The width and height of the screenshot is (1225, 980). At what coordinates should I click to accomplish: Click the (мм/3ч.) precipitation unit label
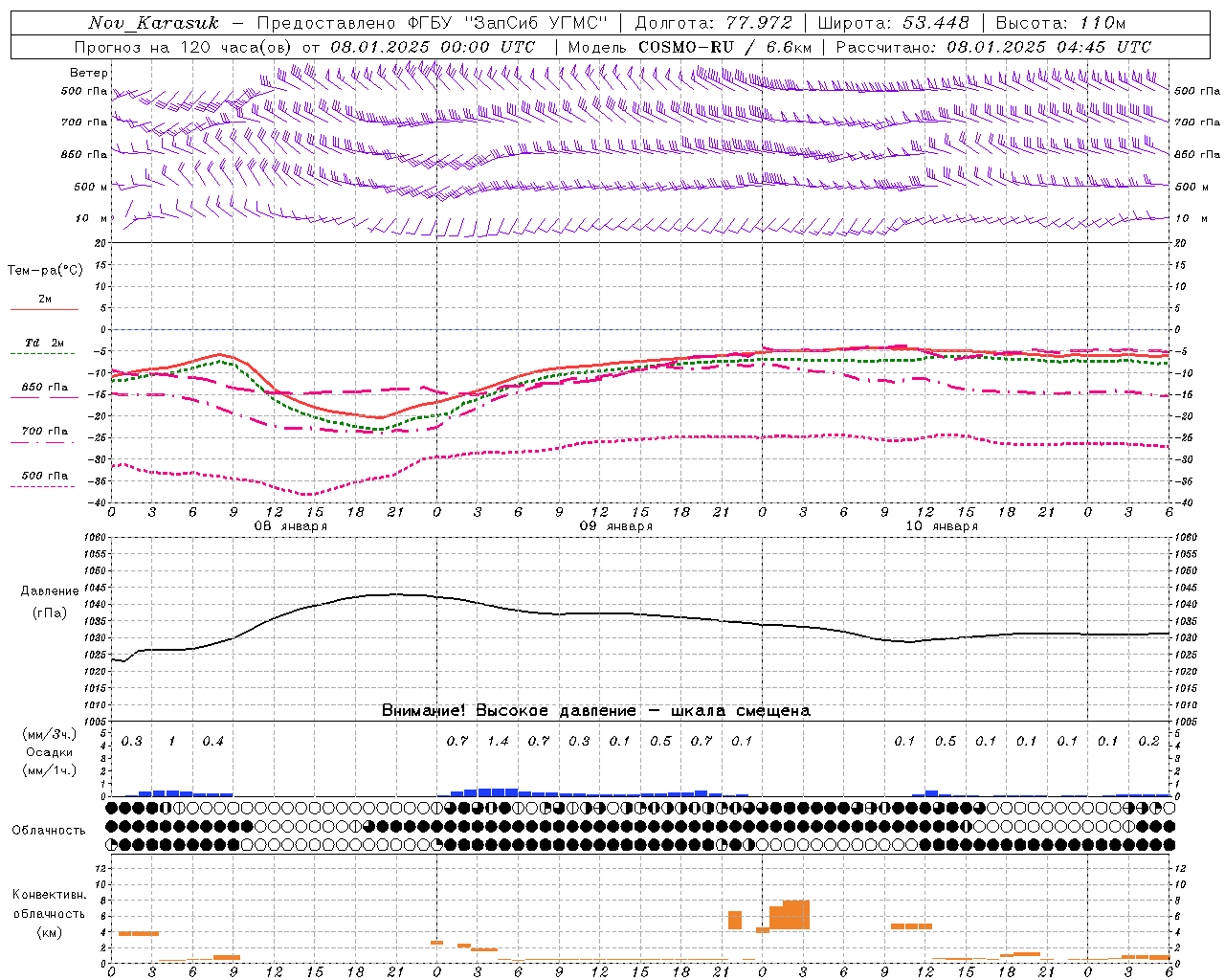pyautogui.click(x=50, y=734)
